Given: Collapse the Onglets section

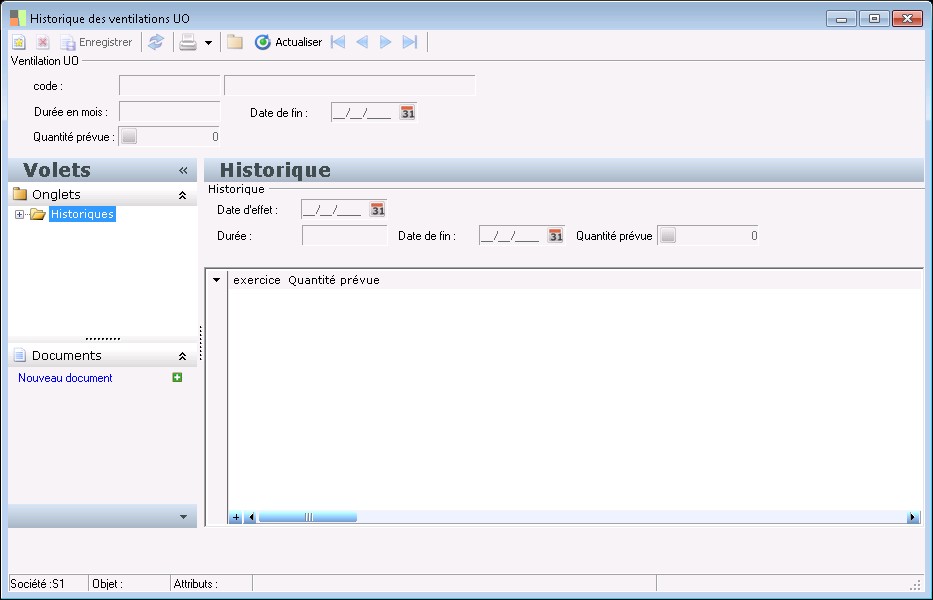Looking at the screenshot, I should tap(183, 195).
